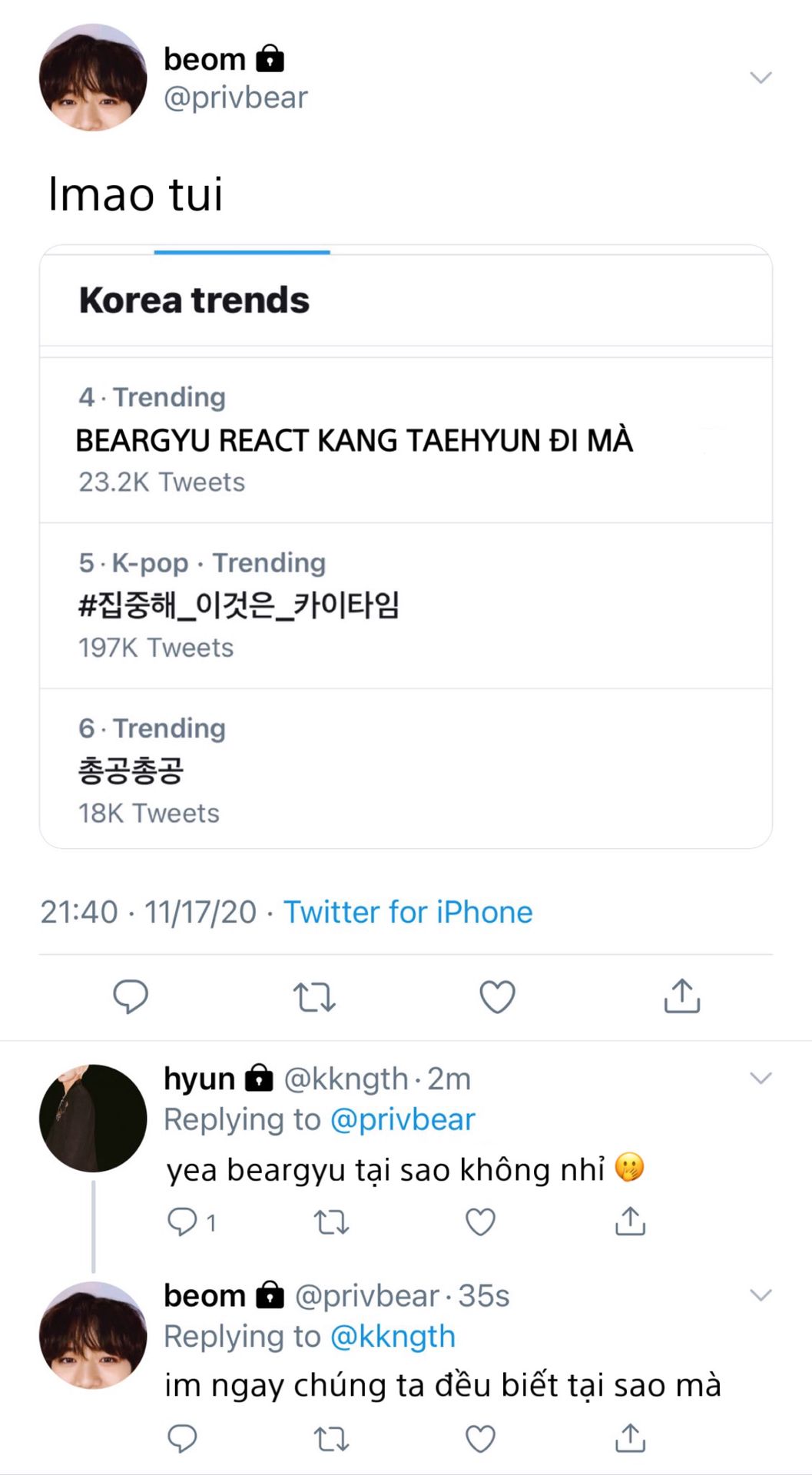Like the main tweet by beom
The width and height of the screenshot is (812, 1475).
(x=497, y=996)
